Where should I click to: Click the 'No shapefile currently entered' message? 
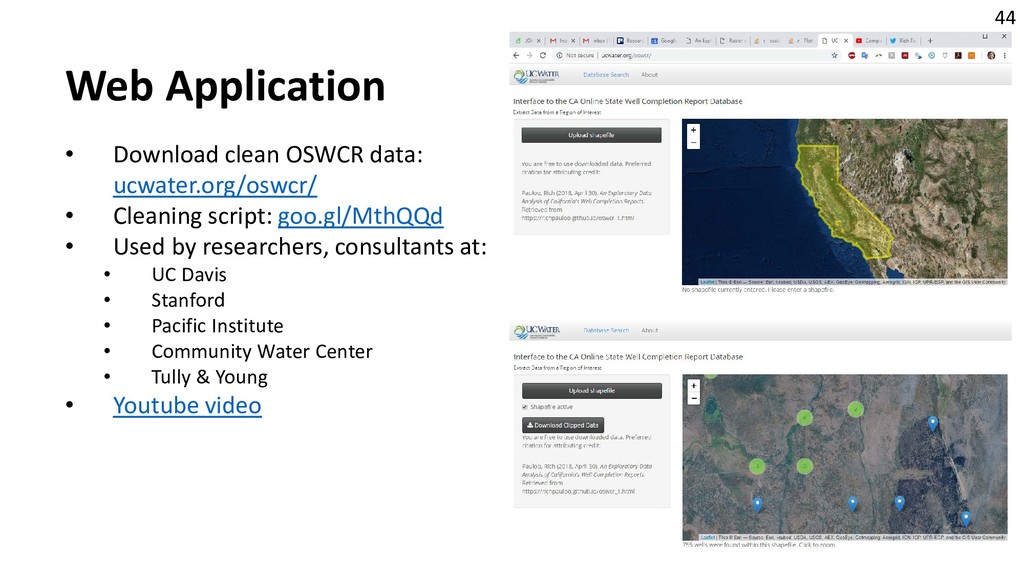click(758, 289)
